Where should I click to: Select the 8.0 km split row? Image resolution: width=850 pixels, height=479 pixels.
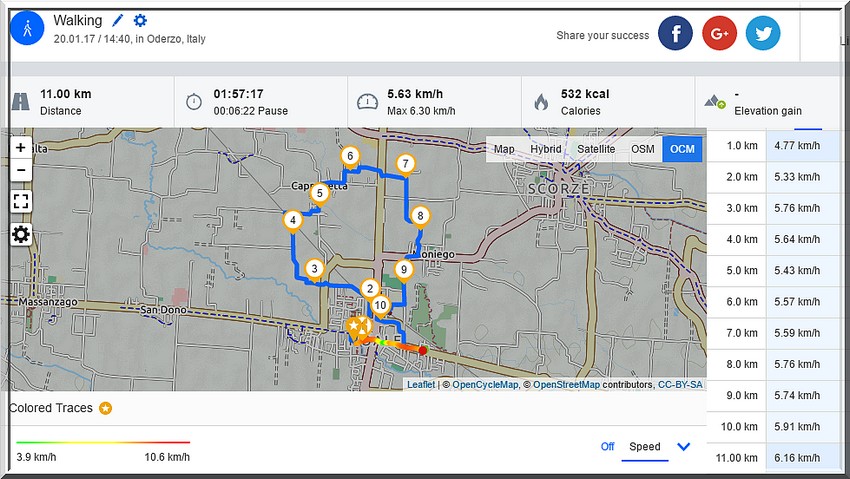tap(774, 364)
